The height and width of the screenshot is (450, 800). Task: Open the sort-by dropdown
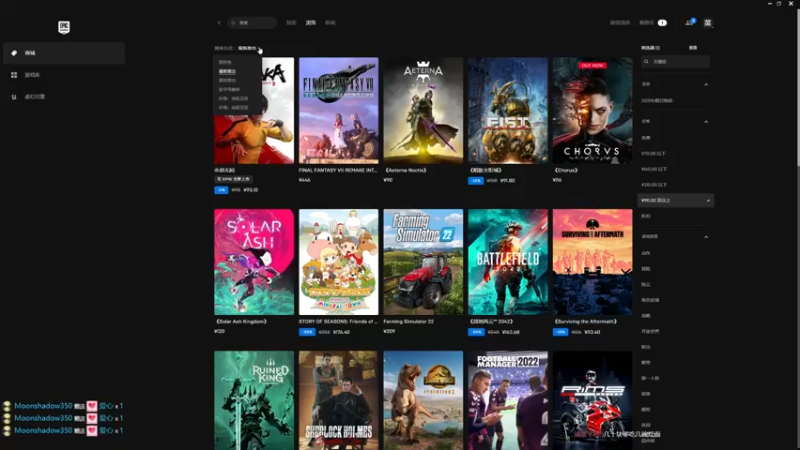point(249,48)
